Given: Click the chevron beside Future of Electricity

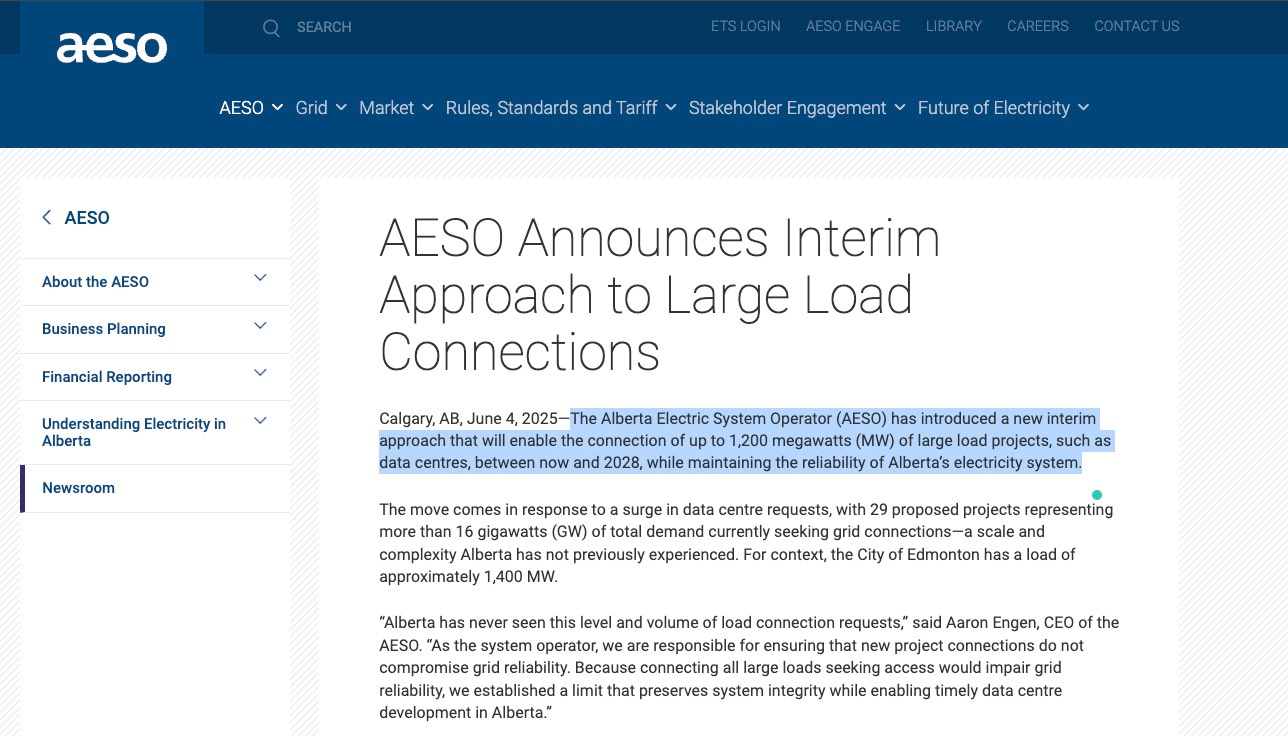Looking at the screenshot, I should click(1084, 108).
